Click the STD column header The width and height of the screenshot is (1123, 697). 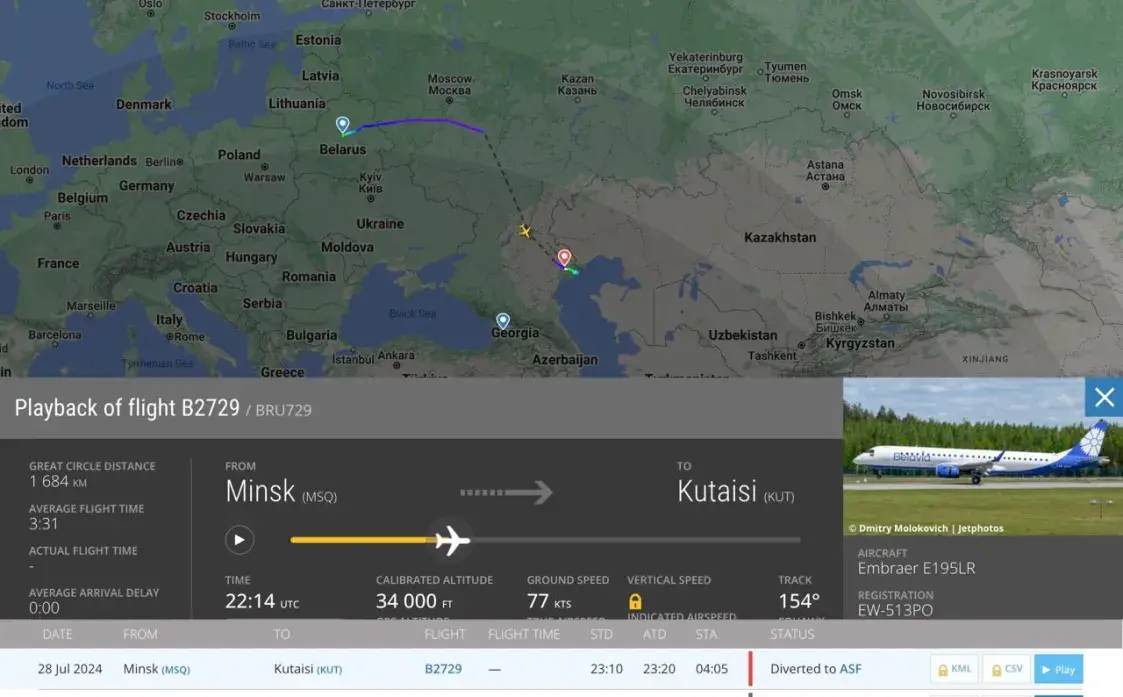point(601,634)
